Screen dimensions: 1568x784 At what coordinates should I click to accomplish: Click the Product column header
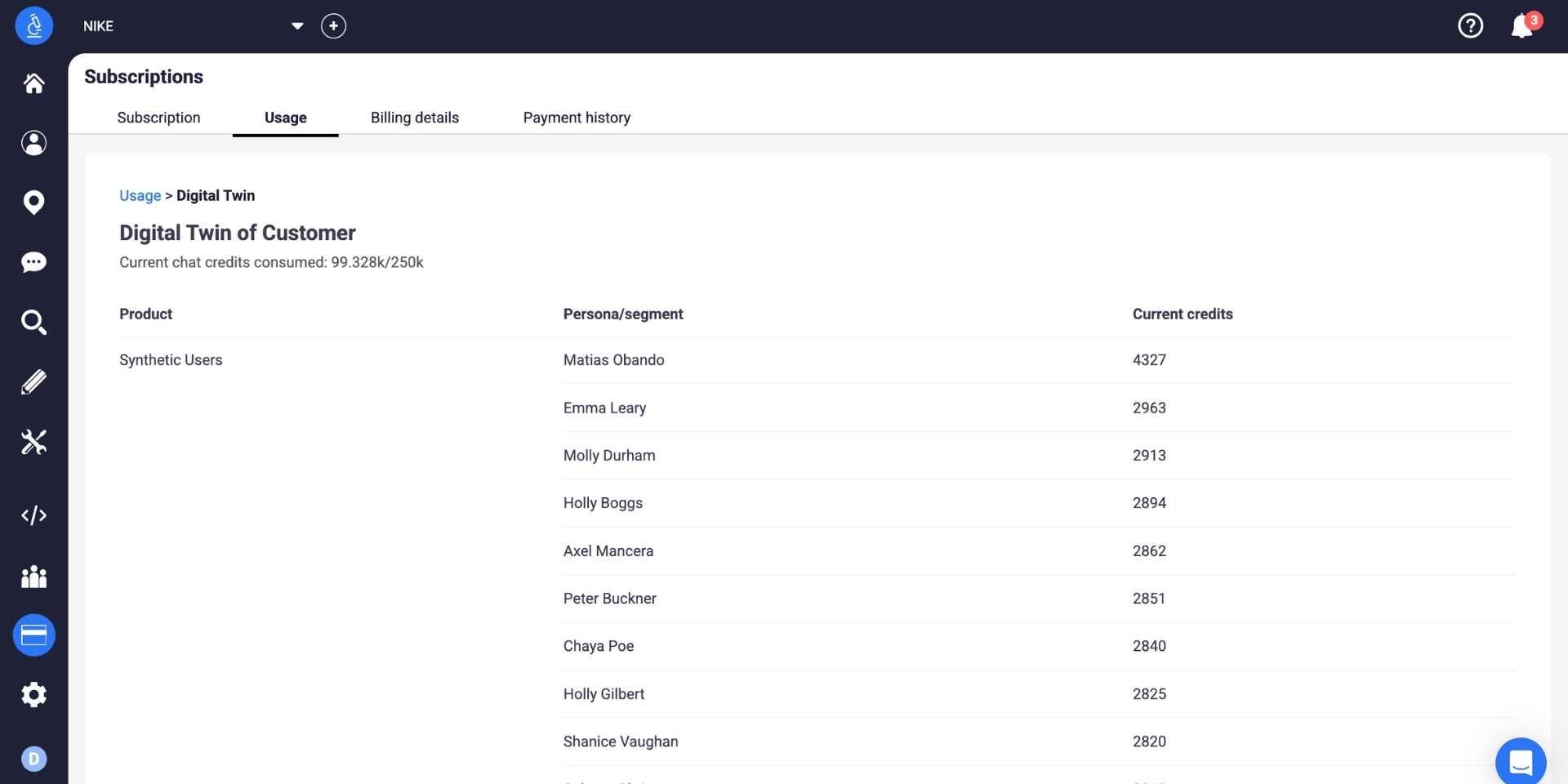(145, 314)
